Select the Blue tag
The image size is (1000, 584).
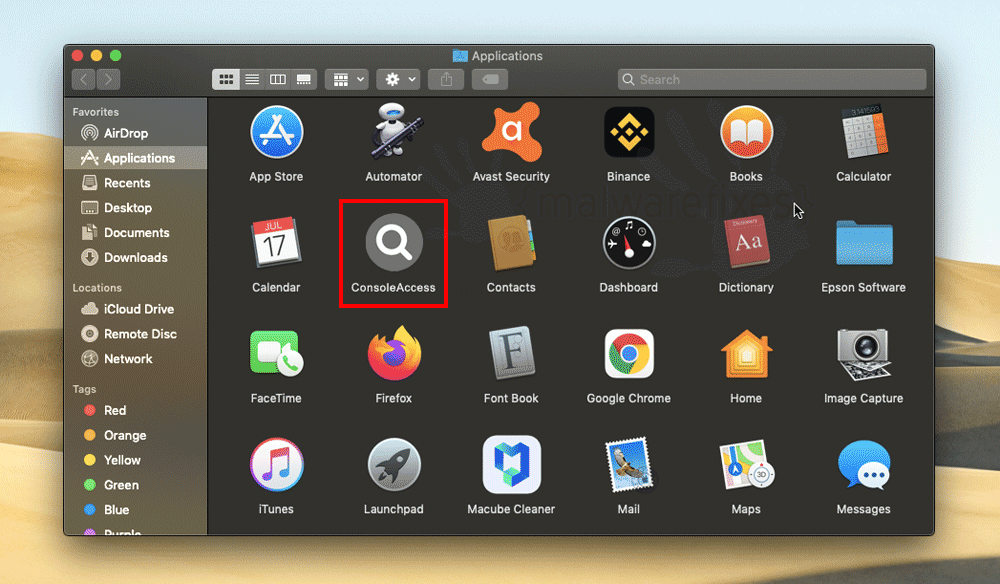pyautogui.click(x=135, y=510)
